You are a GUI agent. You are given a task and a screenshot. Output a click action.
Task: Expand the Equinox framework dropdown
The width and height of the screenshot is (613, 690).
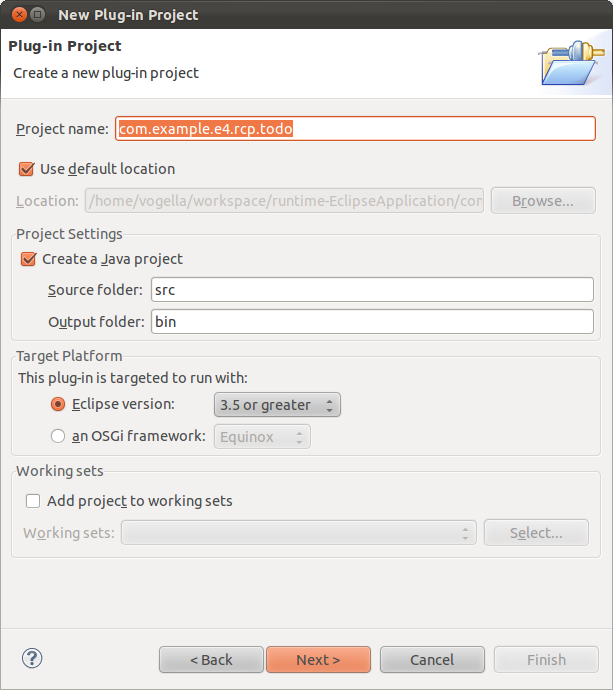tap(262, 436)
